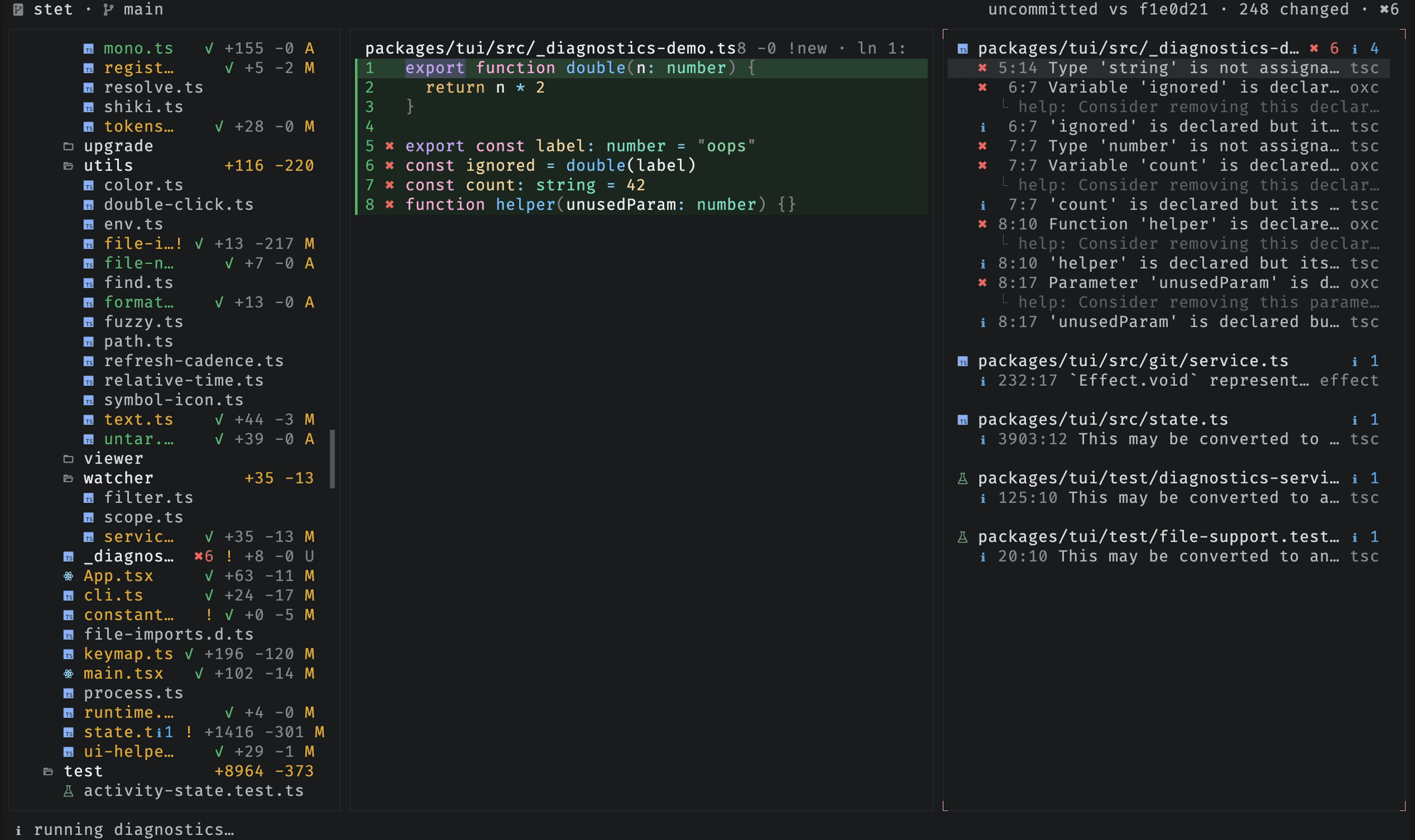Select file-imports.d.ts in file tree
The width and height of the screenshot is (1415, 840).
point(168,635)
